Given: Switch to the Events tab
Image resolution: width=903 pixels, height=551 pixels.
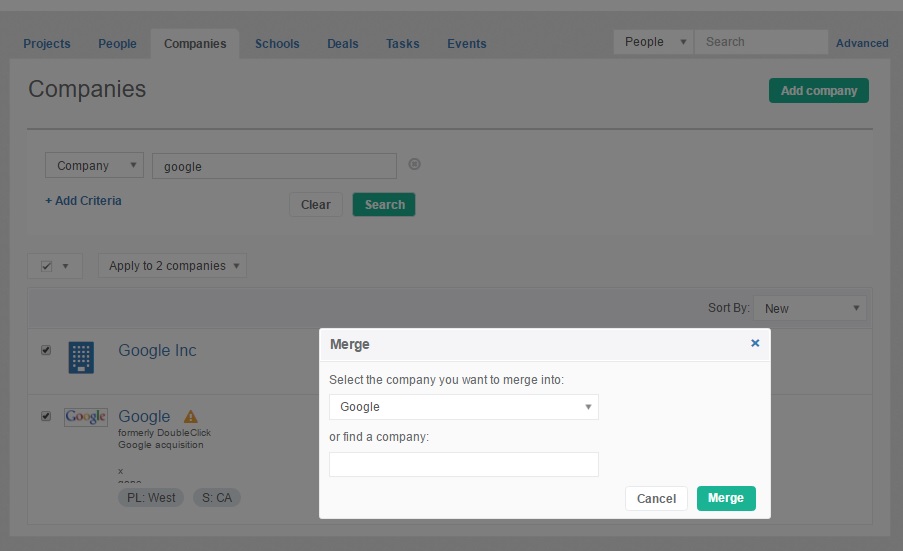Looking at the screenshot, I should [466, 44].
